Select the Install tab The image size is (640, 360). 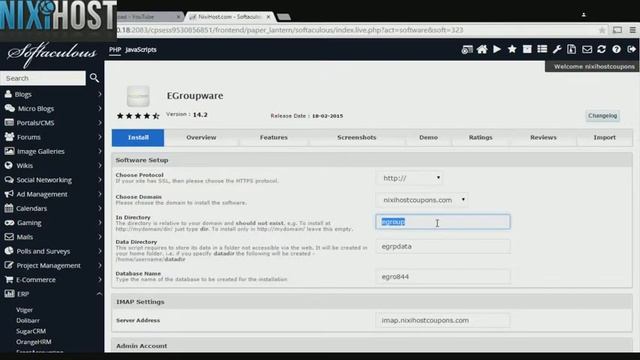138,138
